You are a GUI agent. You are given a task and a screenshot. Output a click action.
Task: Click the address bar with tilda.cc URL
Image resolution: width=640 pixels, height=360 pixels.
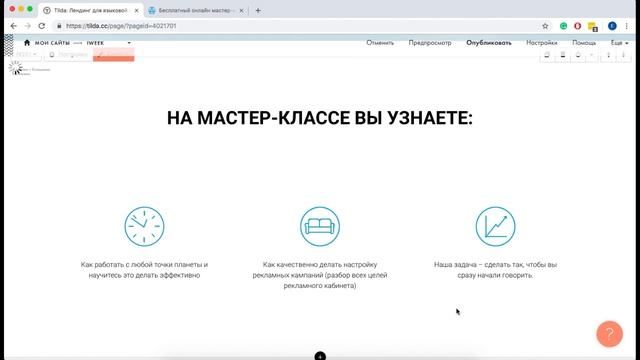pos(302,26)
